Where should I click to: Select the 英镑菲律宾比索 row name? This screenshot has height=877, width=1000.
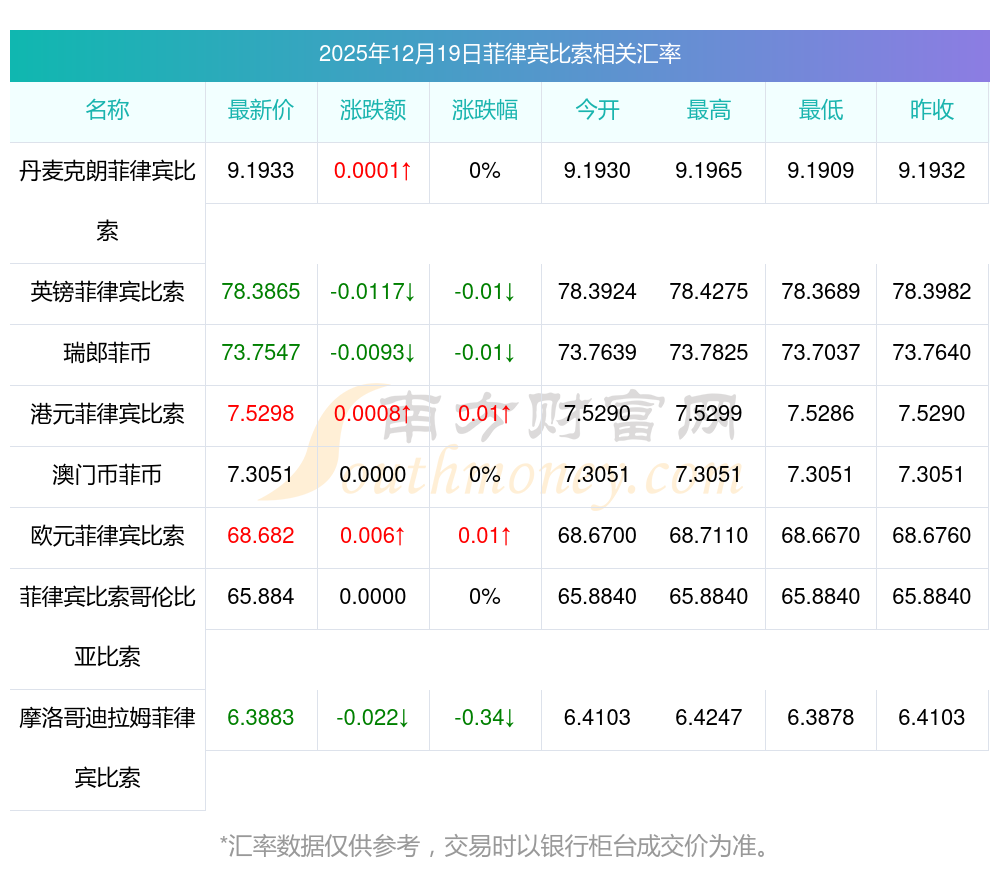[107, 292]
